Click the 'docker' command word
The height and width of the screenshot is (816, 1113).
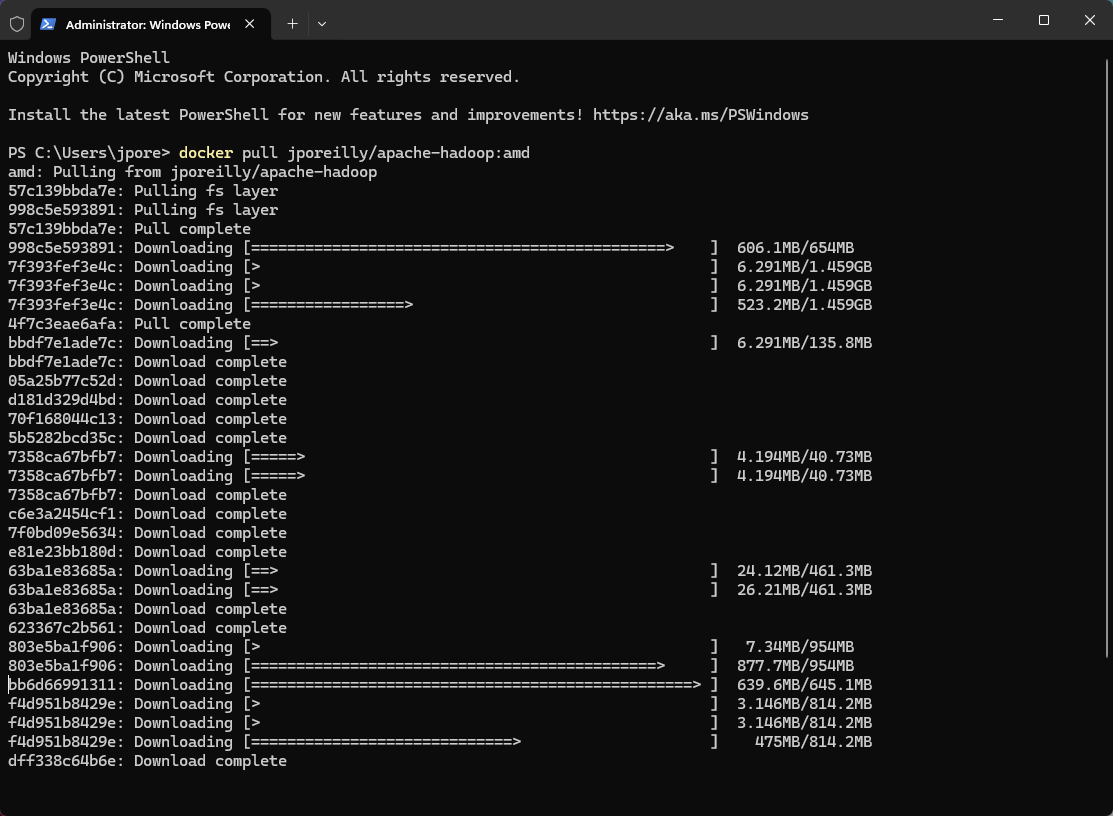click(206, 153)
